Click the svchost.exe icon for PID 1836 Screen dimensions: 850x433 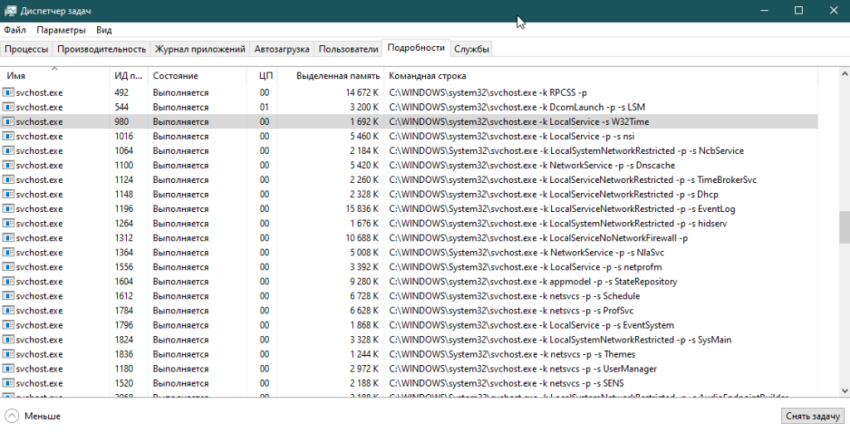[x=8, y=354]
